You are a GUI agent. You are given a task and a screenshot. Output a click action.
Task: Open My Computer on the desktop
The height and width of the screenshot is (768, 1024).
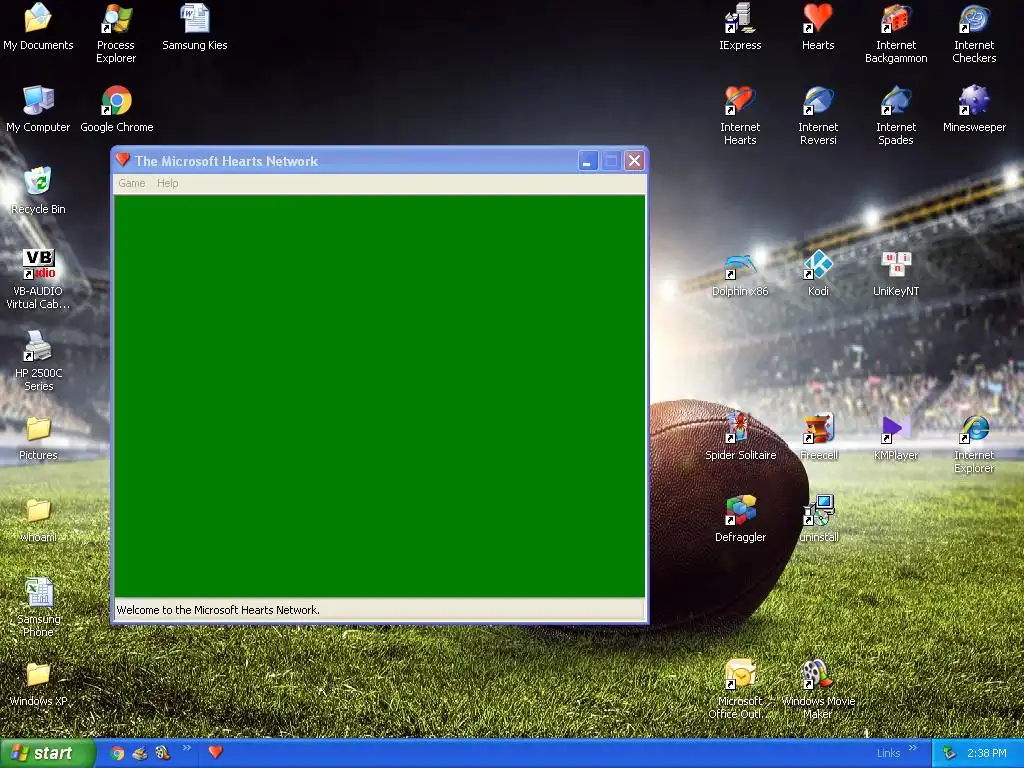[x=38, y=109]
